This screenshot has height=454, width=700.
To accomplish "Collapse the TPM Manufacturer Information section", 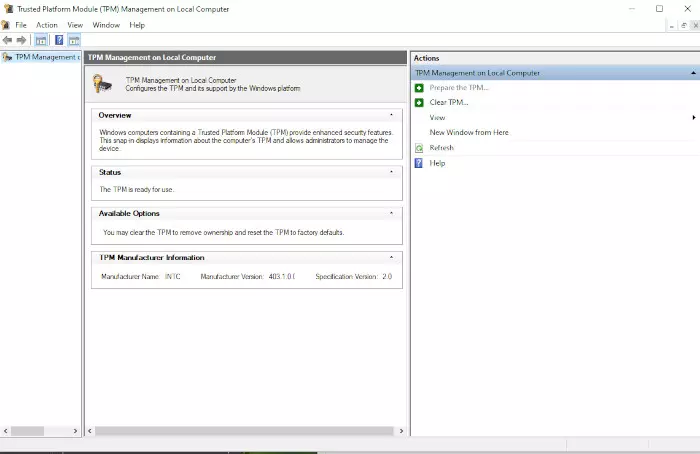I will click(392, 258).
